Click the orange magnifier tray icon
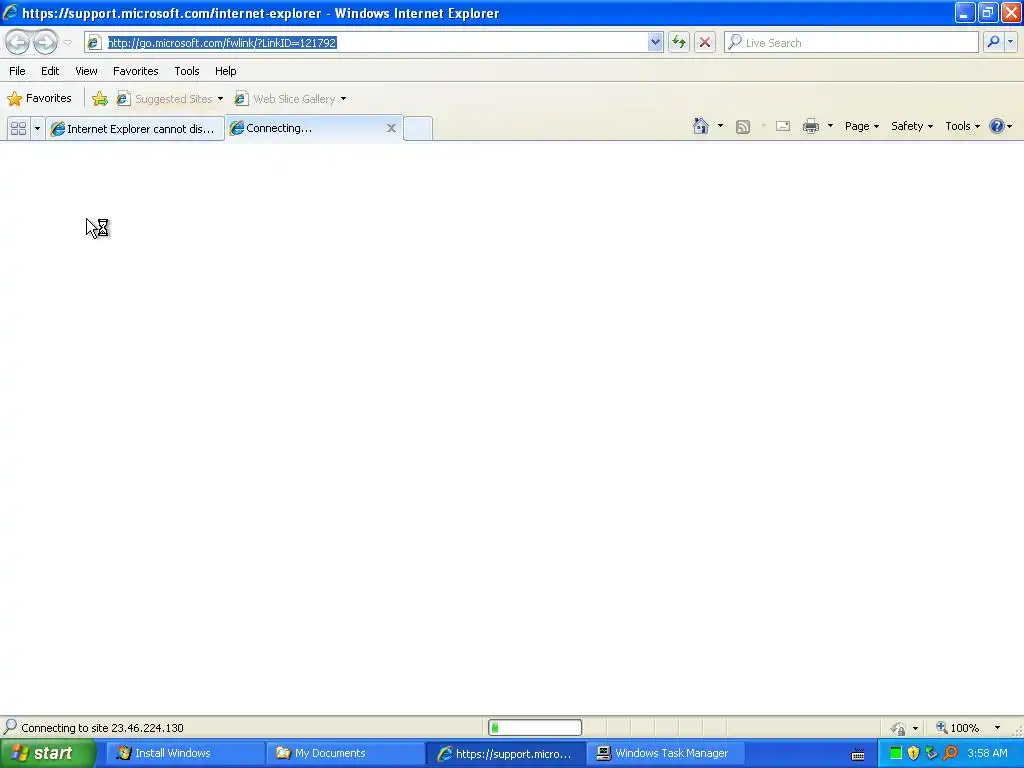 pos(951,753)
